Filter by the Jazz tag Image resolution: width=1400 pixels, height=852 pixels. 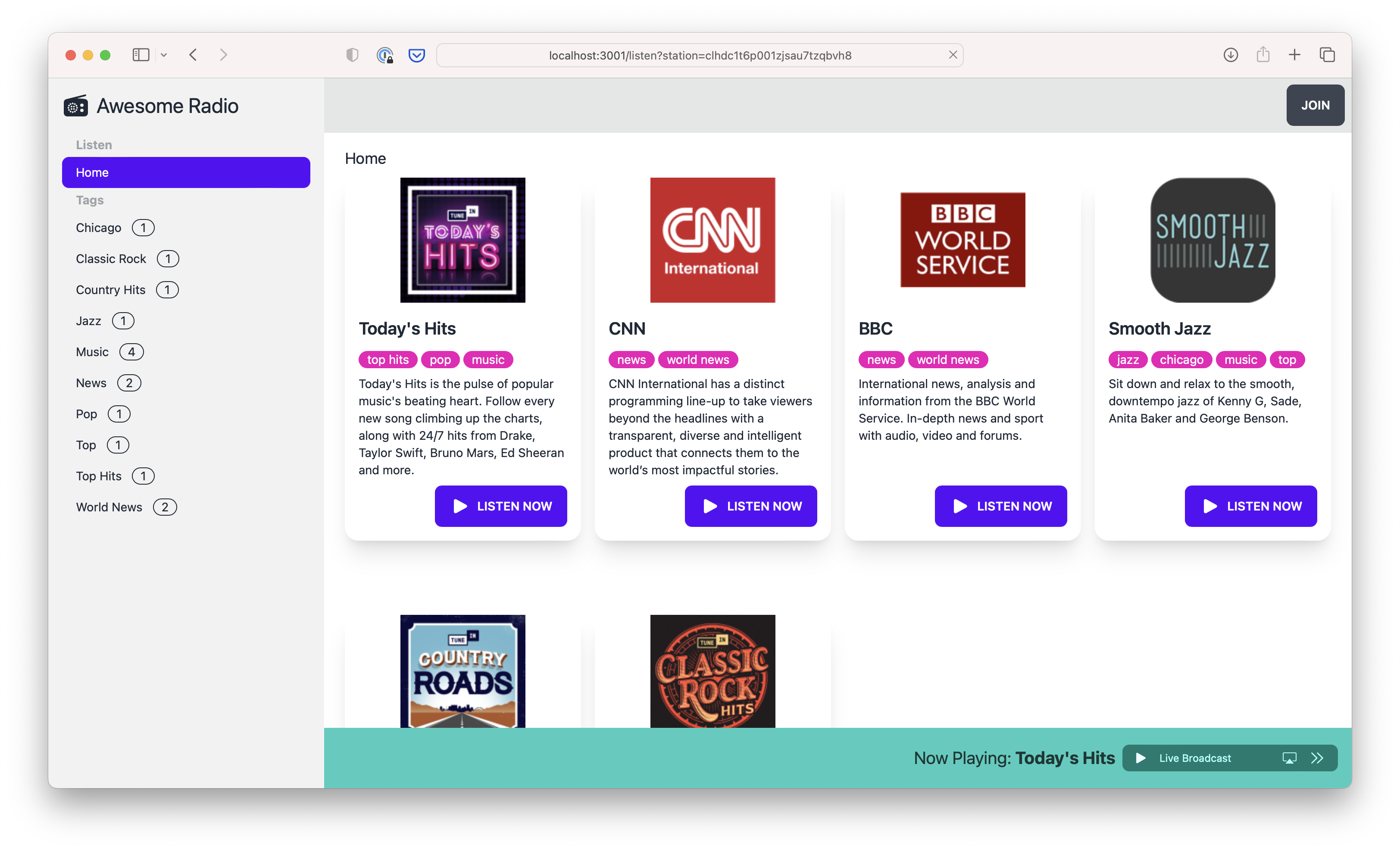click(89, 321)
